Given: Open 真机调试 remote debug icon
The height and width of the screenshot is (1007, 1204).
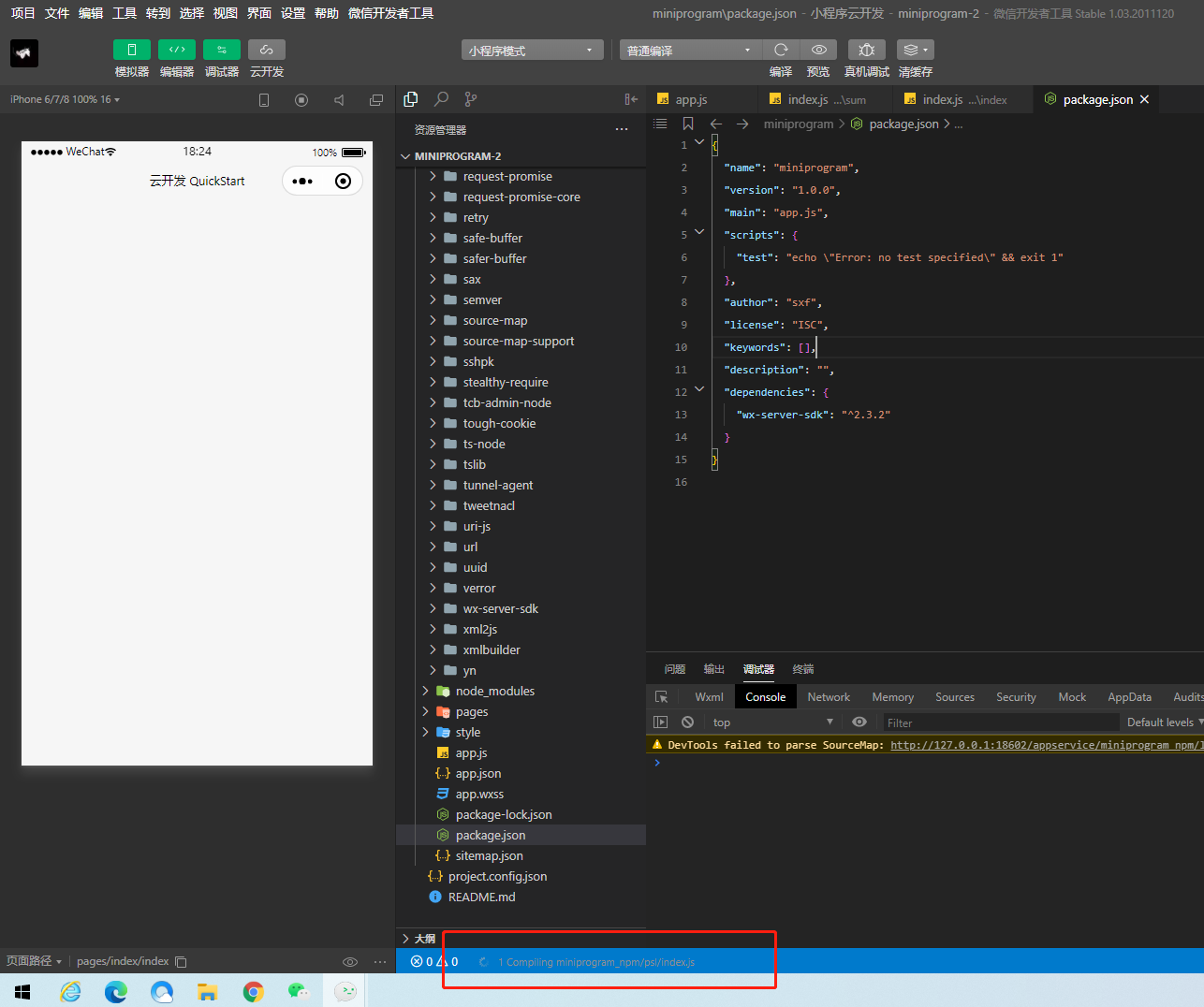Looking at the screenshot, I should [x=867, y=50].
